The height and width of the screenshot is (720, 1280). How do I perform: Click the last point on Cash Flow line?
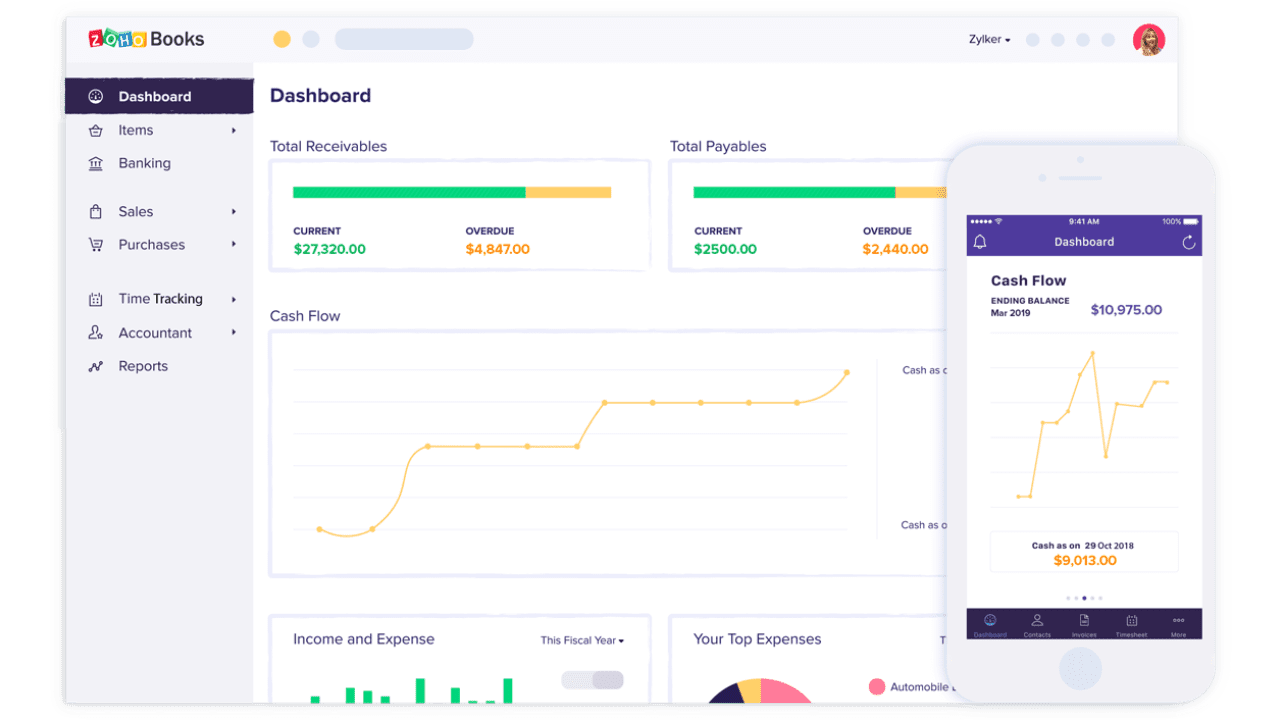[847, 373]
